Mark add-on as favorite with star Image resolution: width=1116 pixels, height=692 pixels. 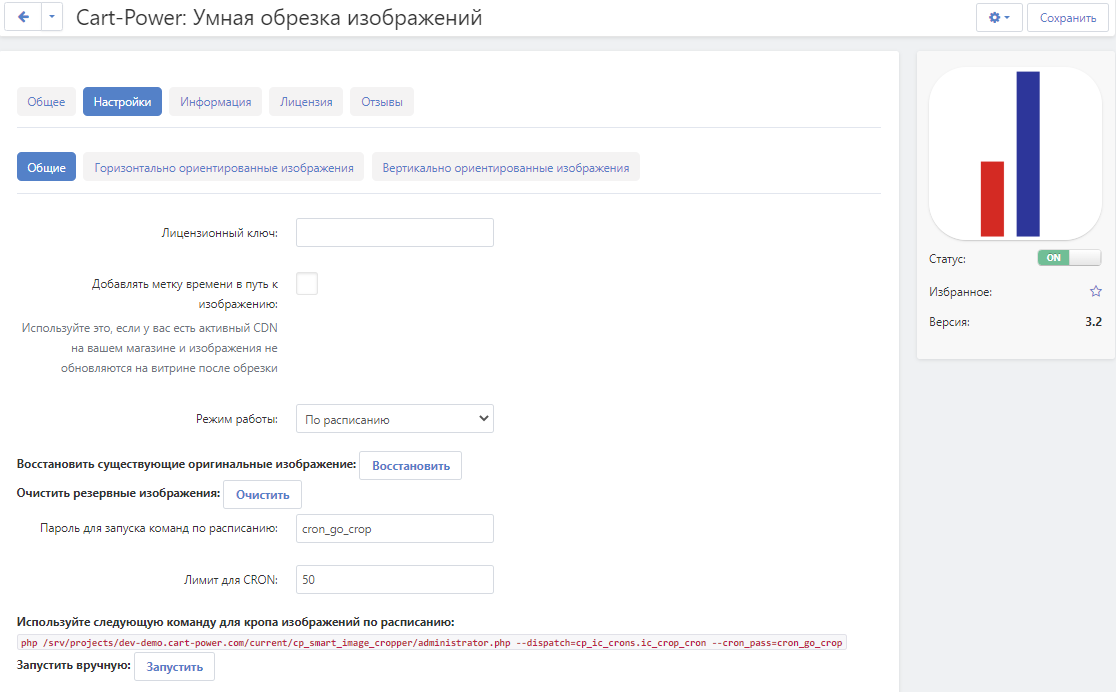pyautogui.click(x=1095, y=291)
